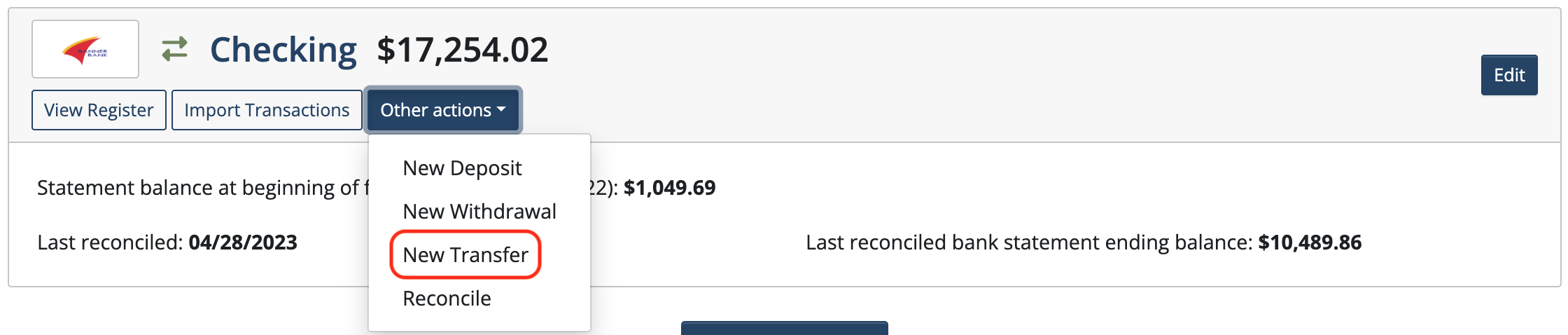Open the View Register button
Viewport: 1568px width, 335px height.
[99, 110]
